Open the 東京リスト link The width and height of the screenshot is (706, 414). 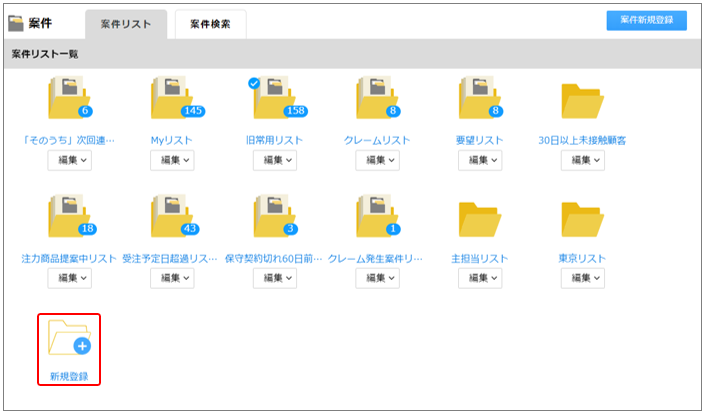coord(582,259)
